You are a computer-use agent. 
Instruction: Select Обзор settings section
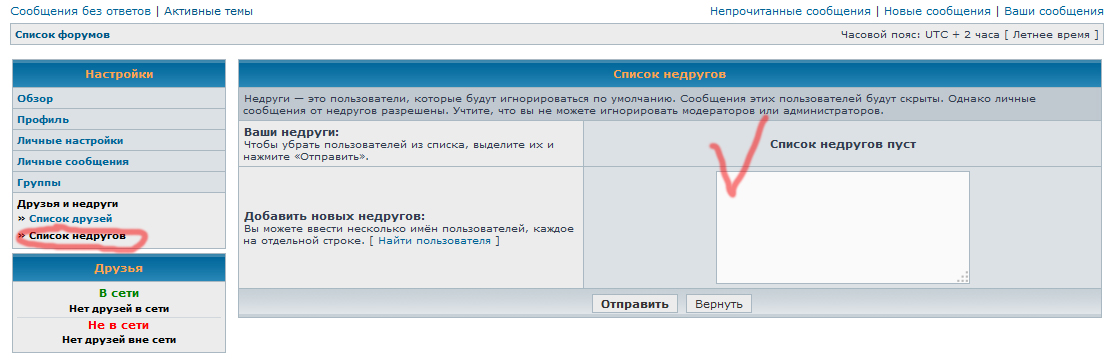click(35, 98)
